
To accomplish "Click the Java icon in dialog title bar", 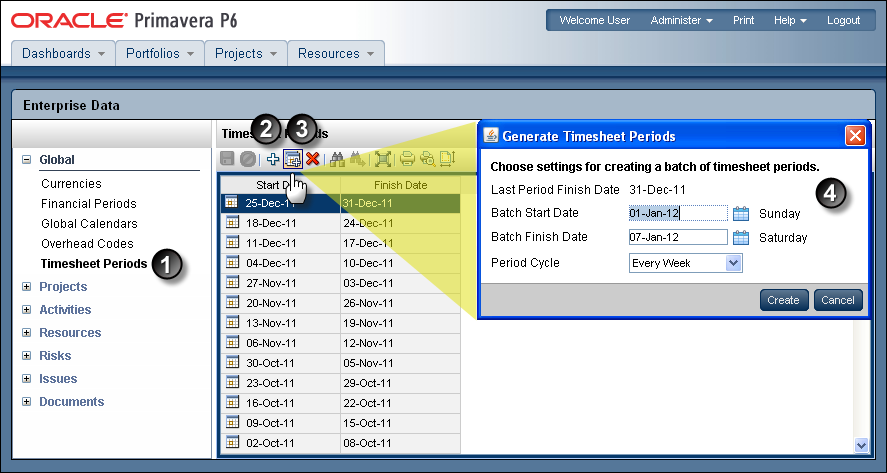I will [491, 136].
